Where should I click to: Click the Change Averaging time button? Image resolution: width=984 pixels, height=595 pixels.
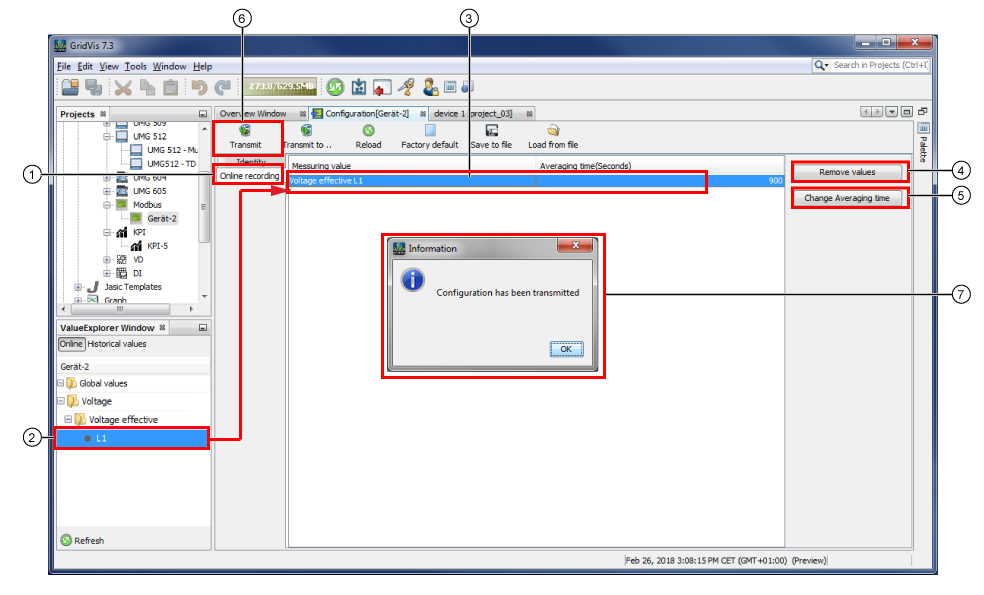[x=847, y=198]
